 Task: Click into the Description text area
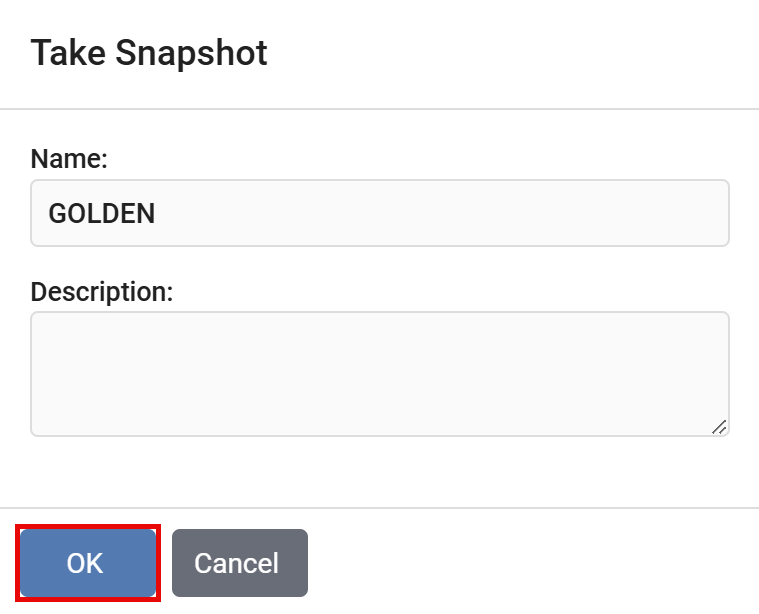pos(380,374)
